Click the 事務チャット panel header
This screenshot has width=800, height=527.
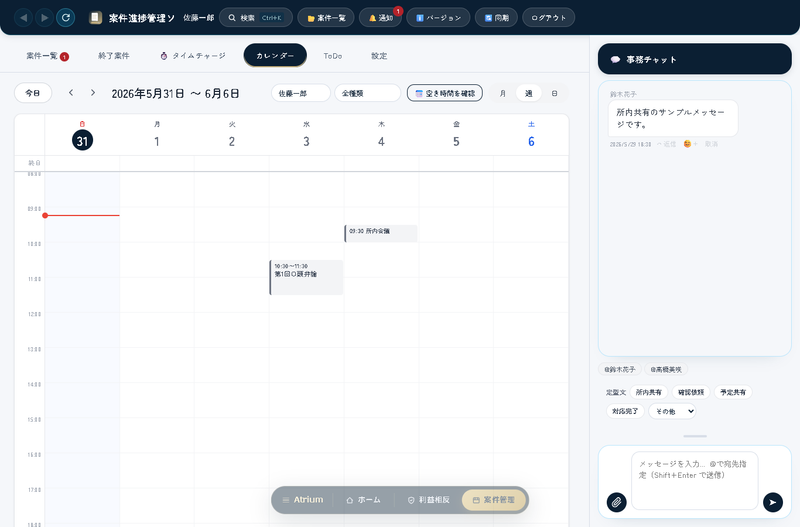click(694, 59)
